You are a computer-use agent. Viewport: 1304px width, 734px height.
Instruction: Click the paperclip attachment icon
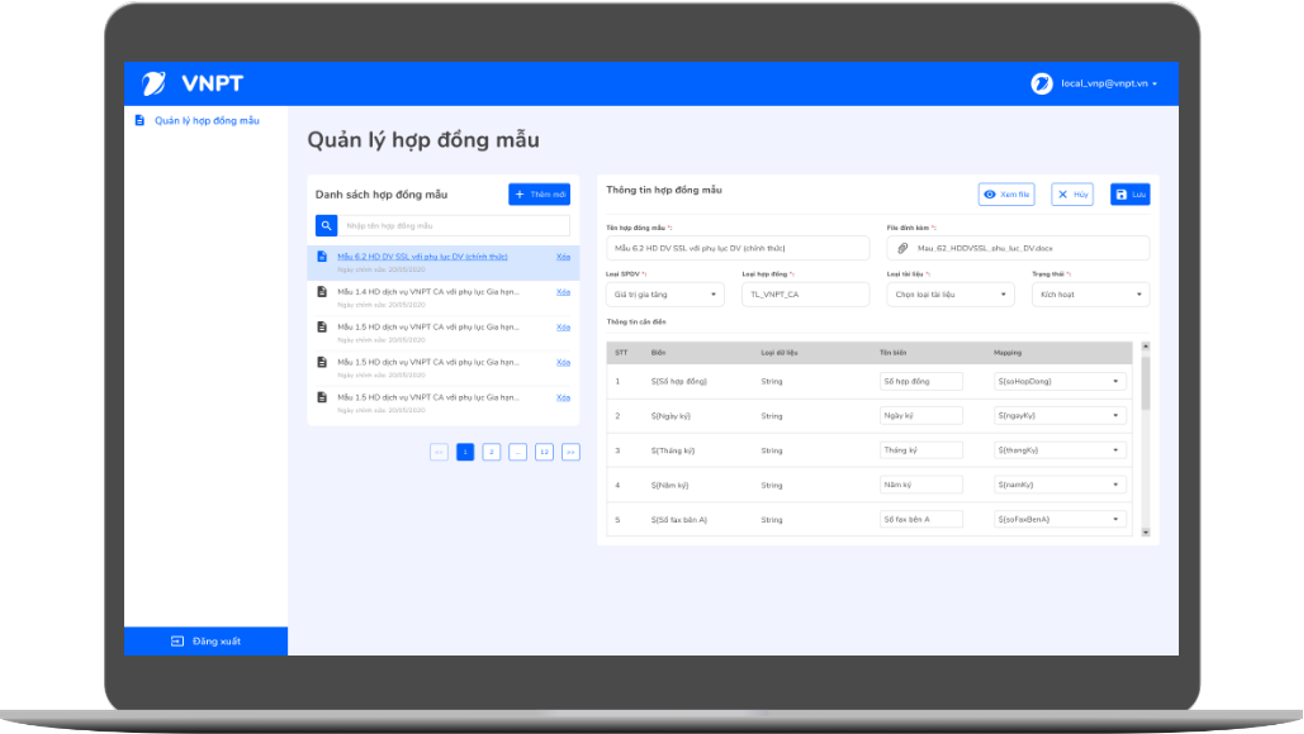(x=901, y=248)
